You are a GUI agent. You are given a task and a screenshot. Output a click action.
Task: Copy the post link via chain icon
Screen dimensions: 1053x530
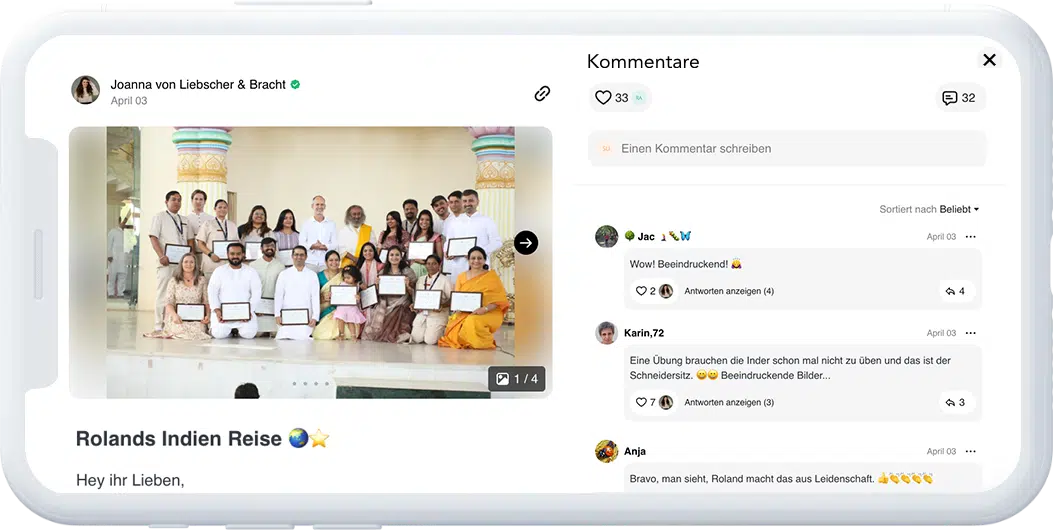pyautogui.click(x=542, y=93)
